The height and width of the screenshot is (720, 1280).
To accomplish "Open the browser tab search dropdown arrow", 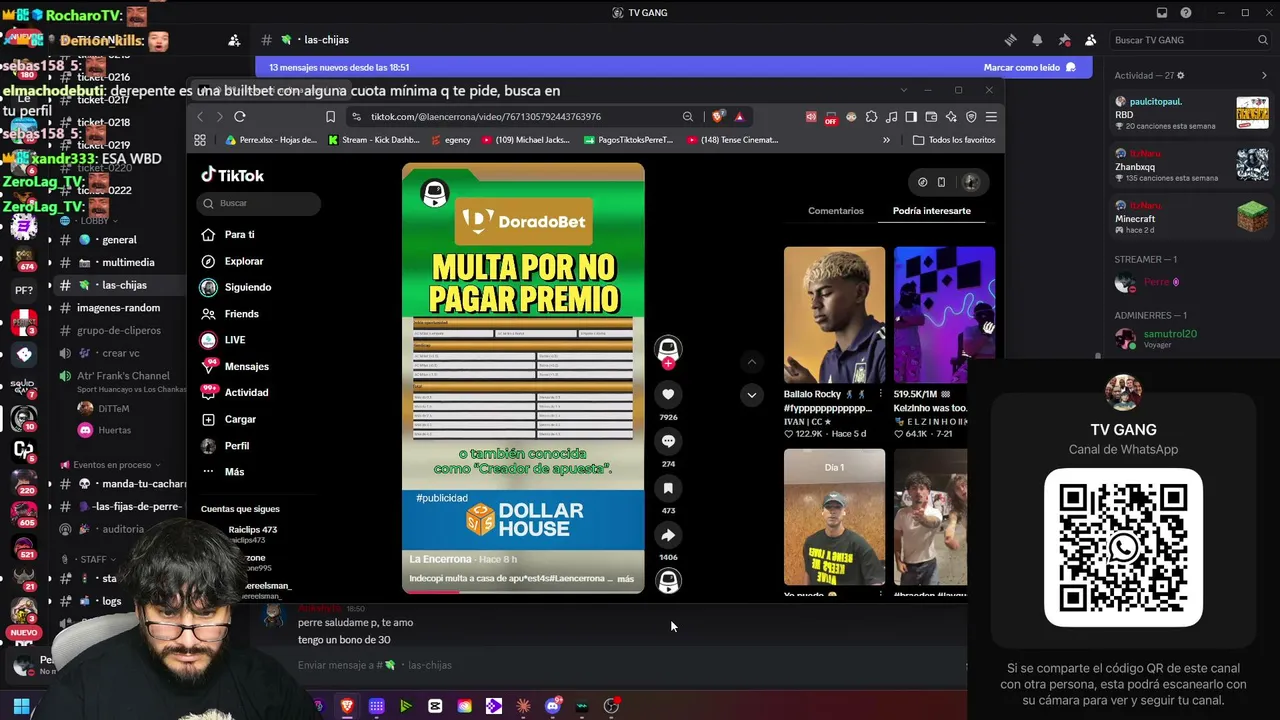I will point(904,90).
